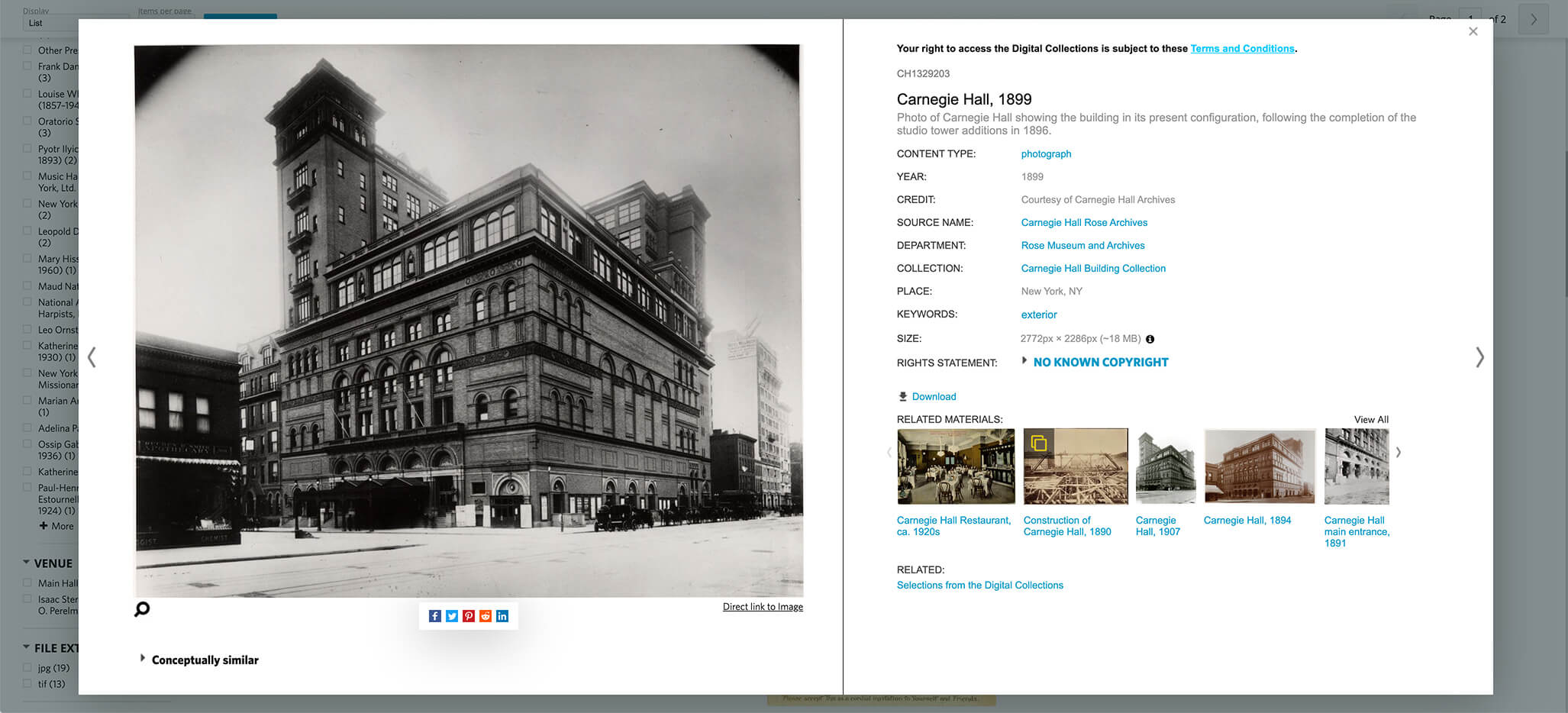Open Carnegie Hall 1894 thumbnail
The image size is (1568, 713).
(1260, 466)
